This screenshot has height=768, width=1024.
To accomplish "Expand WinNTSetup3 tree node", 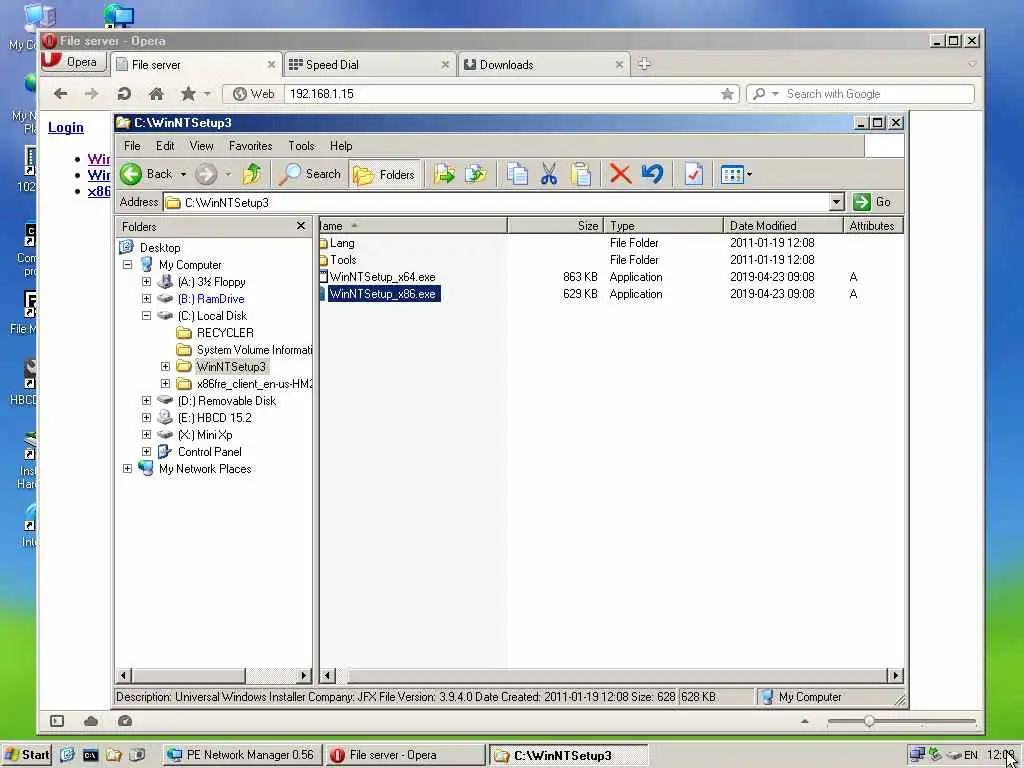I will (165, 366).
